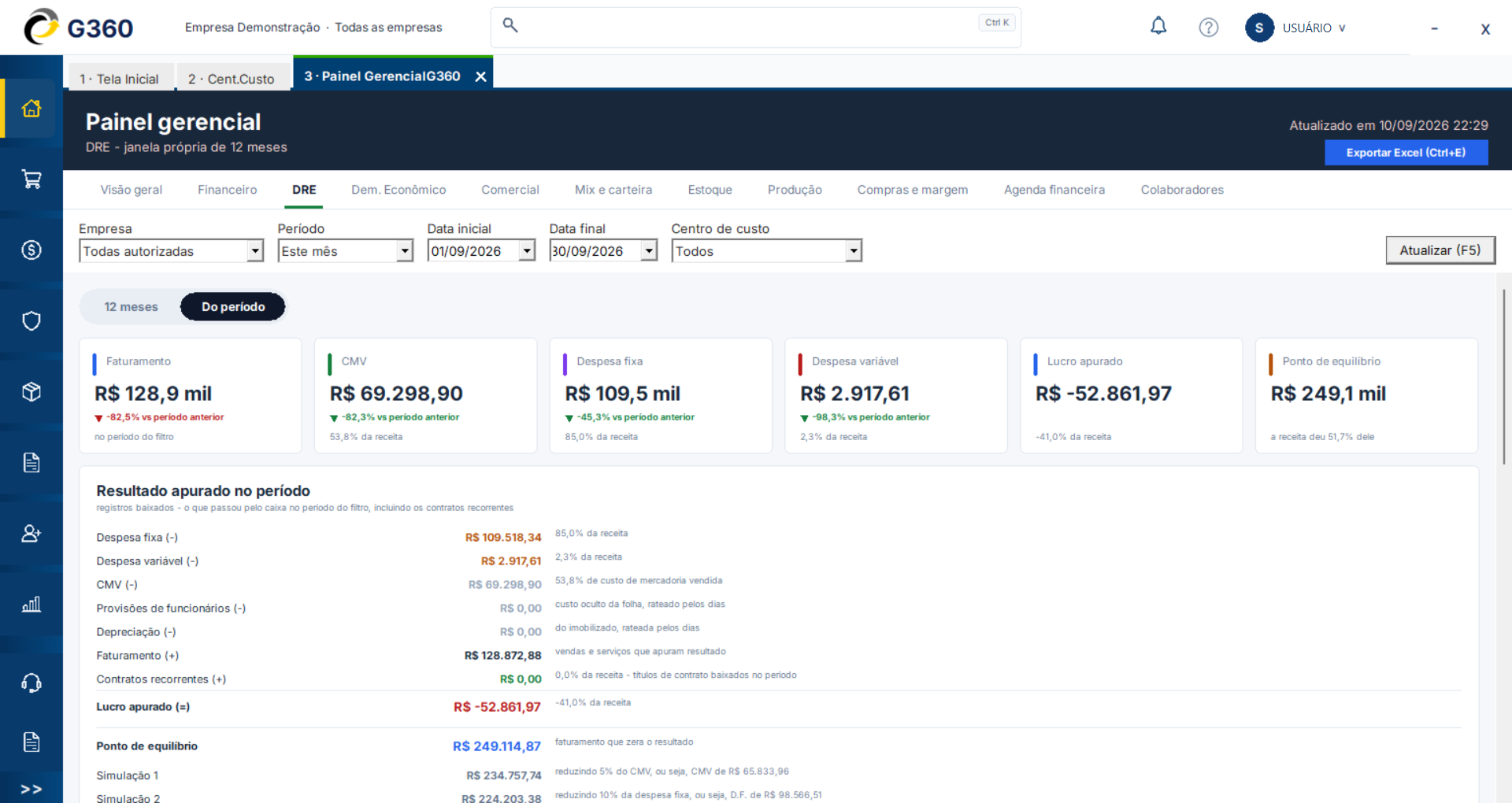Open the dollar coin finance icon
This screenshot has height=803, width=1512.
(31, 250)
